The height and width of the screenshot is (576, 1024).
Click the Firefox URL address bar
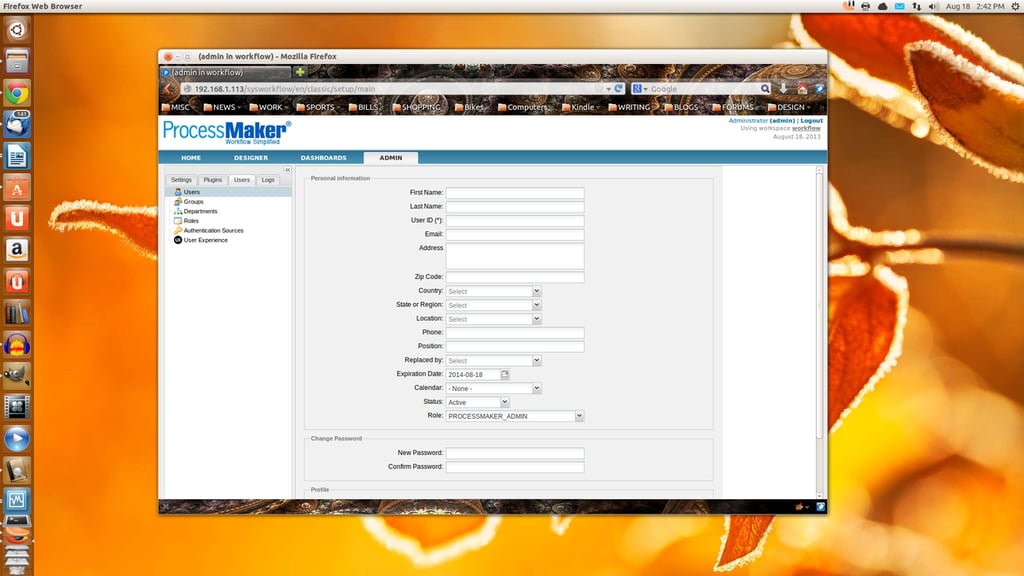[x=395, y=89]
